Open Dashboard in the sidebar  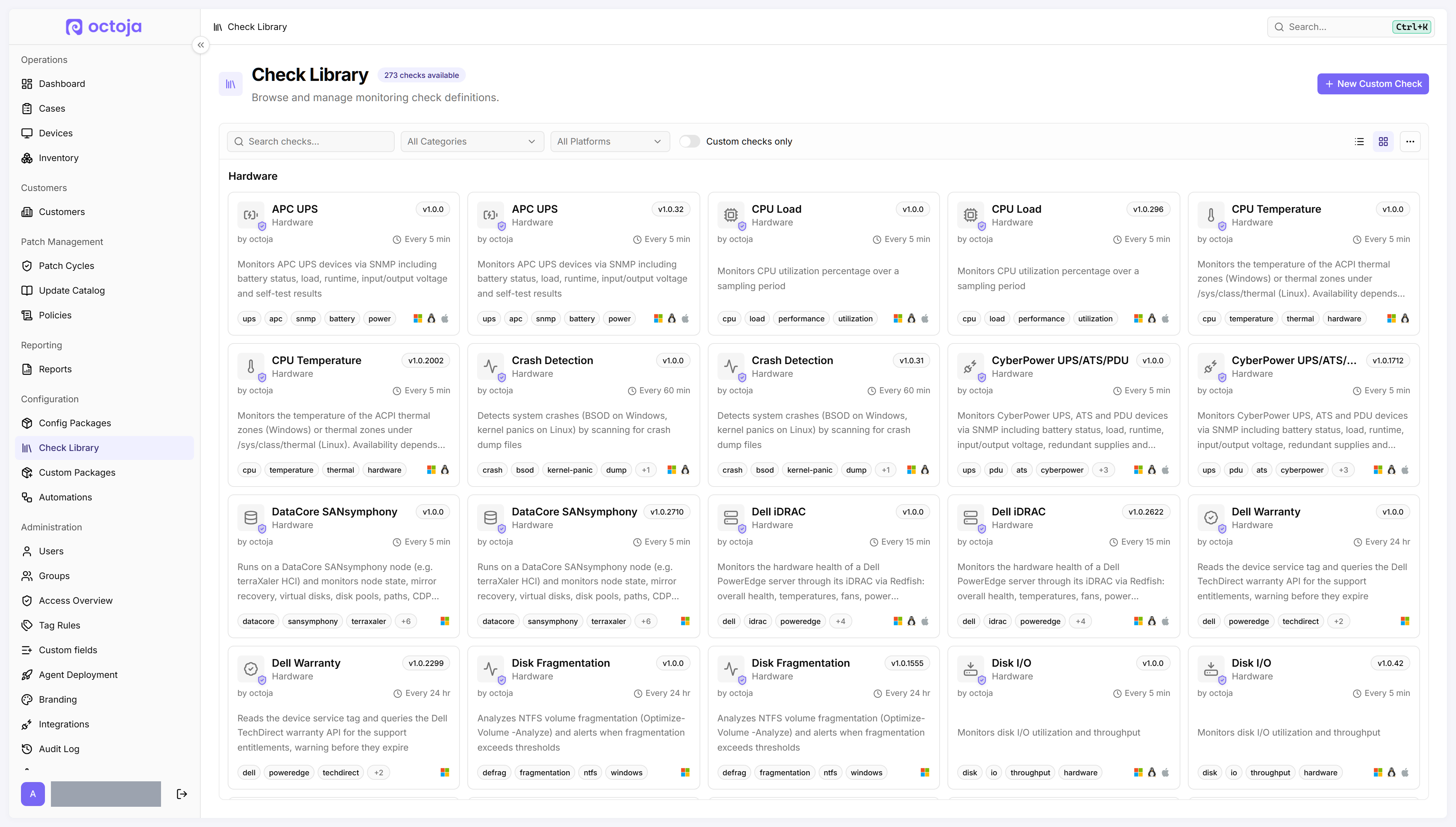coord(104,84)
